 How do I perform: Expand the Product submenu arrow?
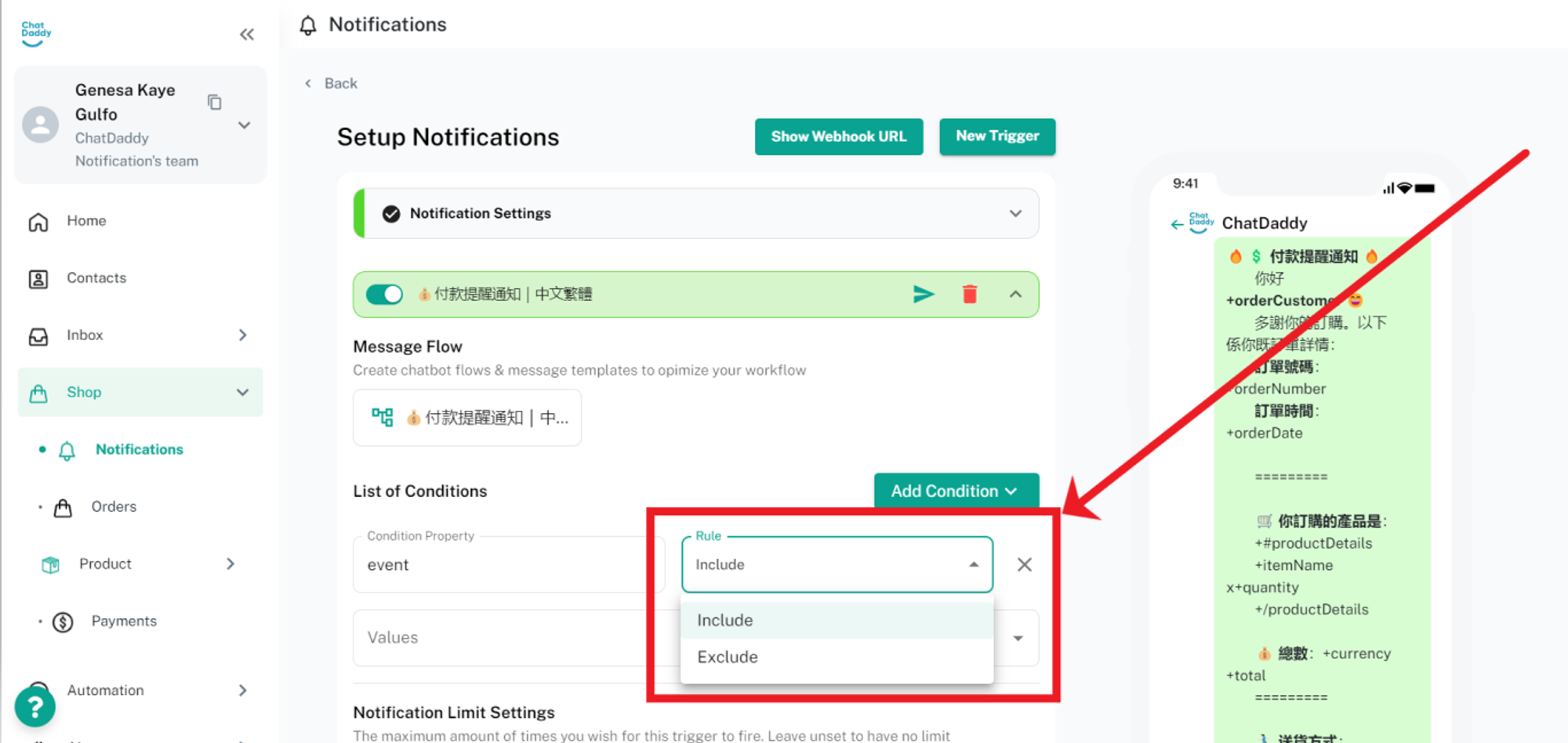230,564
